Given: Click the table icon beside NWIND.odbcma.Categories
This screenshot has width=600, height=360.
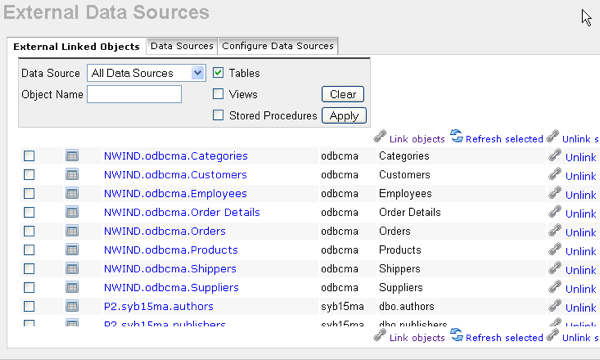Looking at the screenshot, I should pos(72,156).
